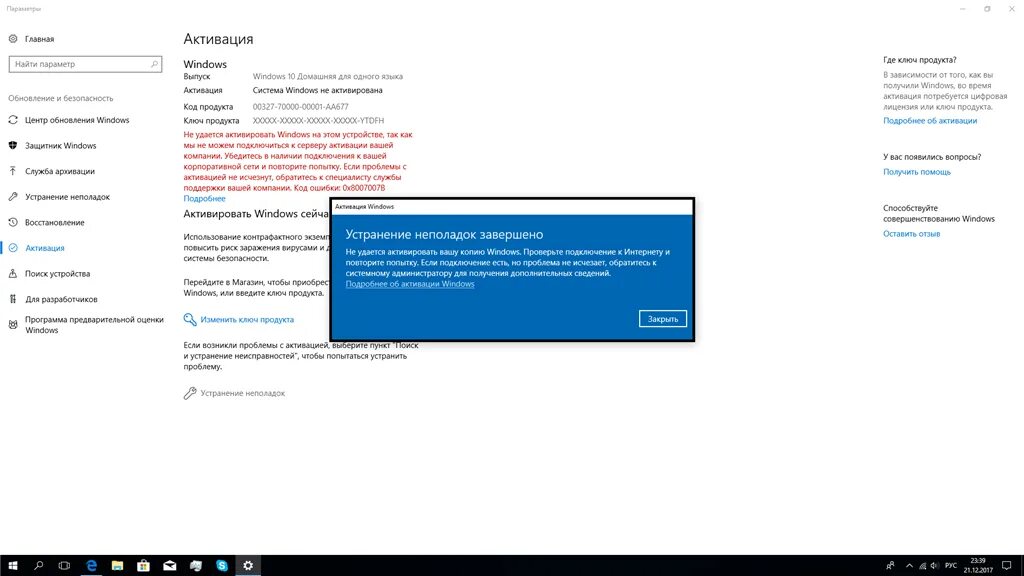Screen dimensions: 1024x576
Task: Launch Microsoft Edge from taskbar
Action: tap(91, 566)
